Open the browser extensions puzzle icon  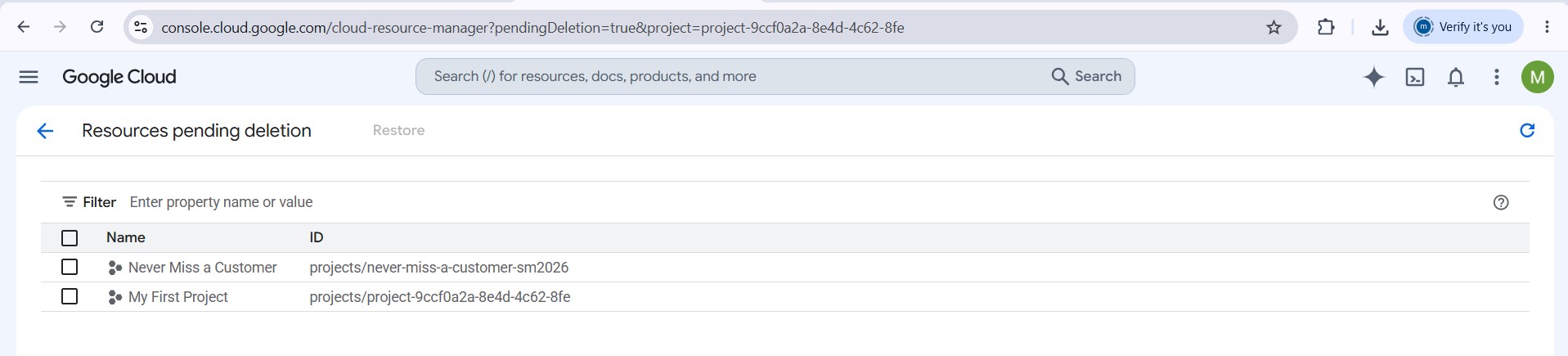coord(1326,27)
